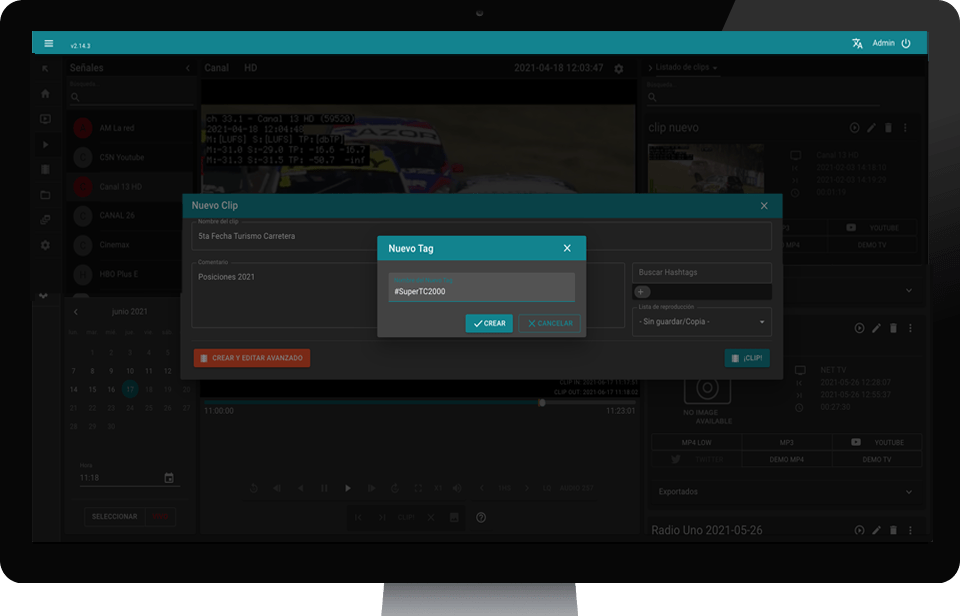Close the Nuevo Clip dialog
960x616 pixels.
(764, 206)
